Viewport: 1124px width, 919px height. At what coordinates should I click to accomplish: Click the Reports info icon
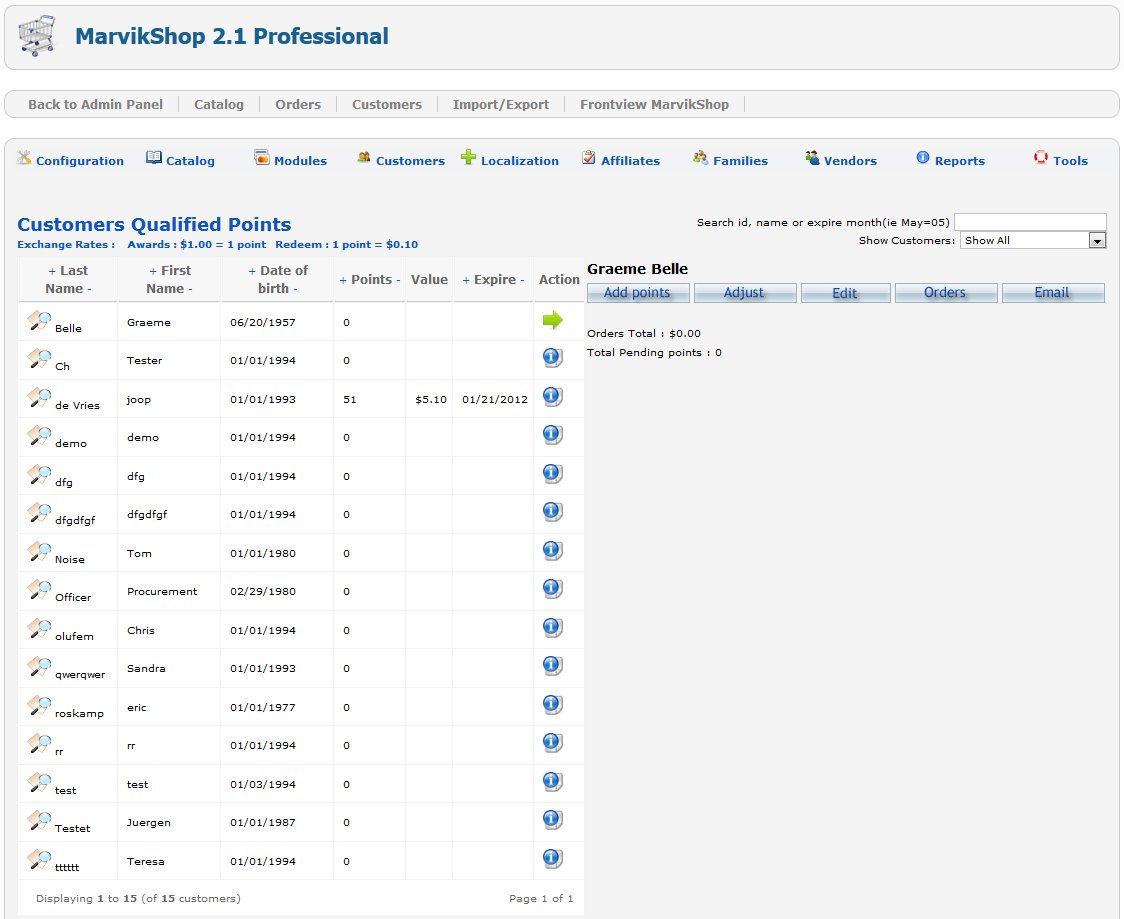pos(923,158)
